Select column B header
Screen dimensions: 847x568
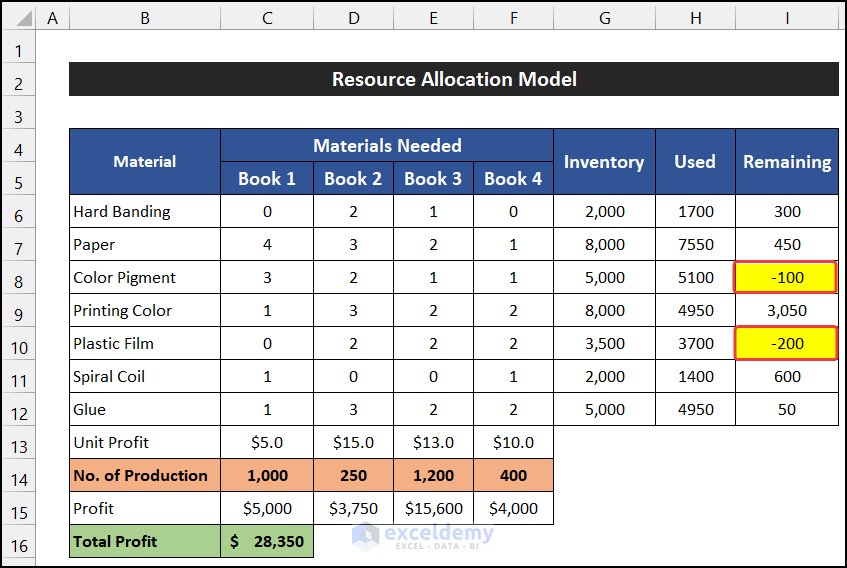tap(145, 18)
